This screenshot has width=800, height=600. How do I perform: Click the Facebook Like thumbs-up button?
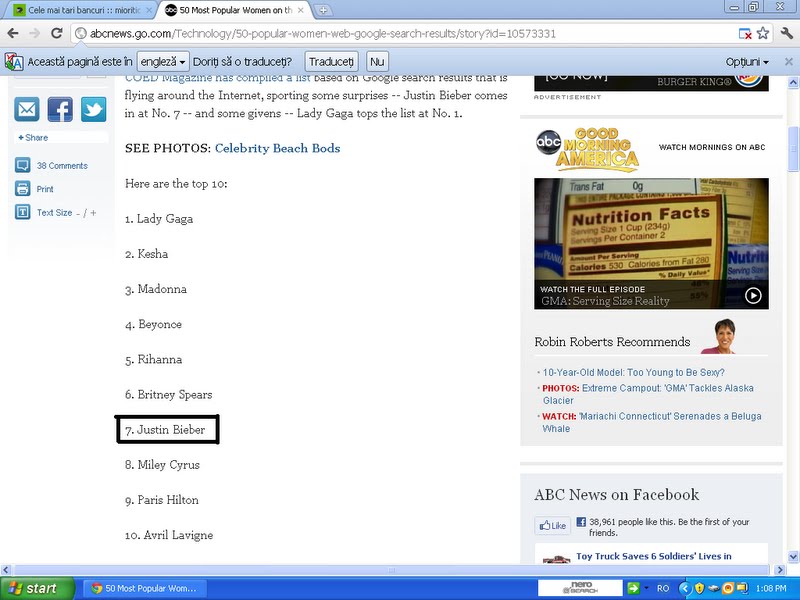click(553, 526)
